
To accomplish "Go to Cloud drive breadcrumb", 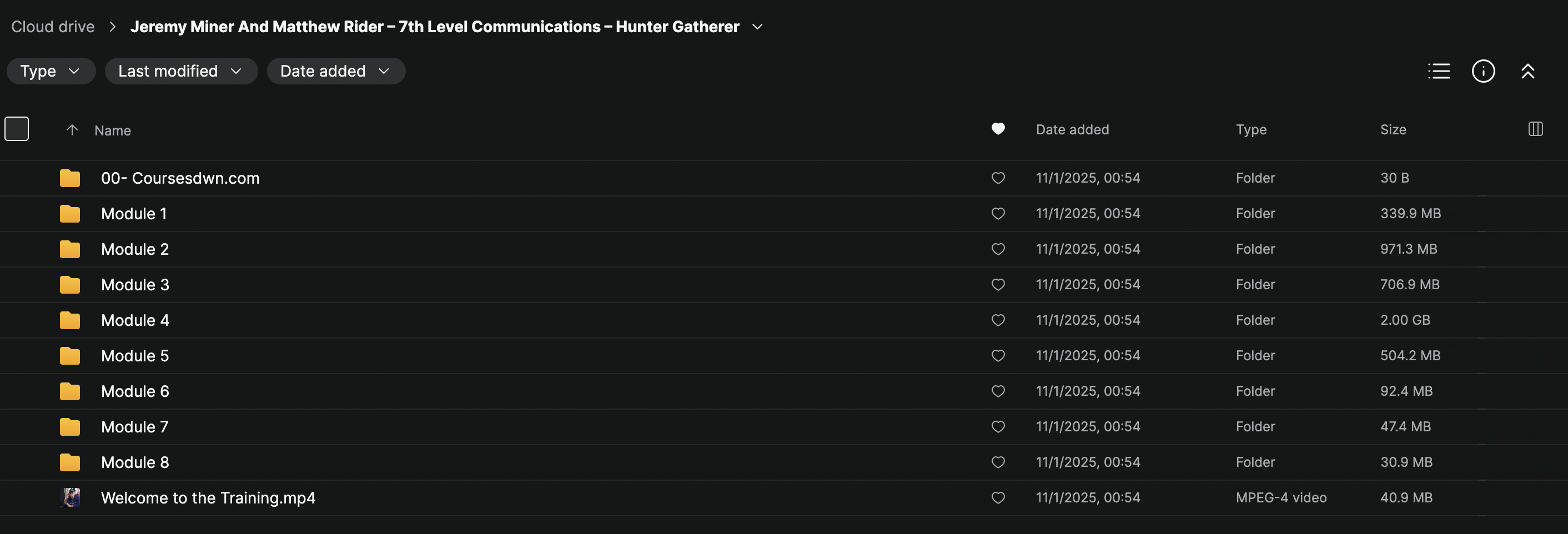I will [x=53, y=27].
